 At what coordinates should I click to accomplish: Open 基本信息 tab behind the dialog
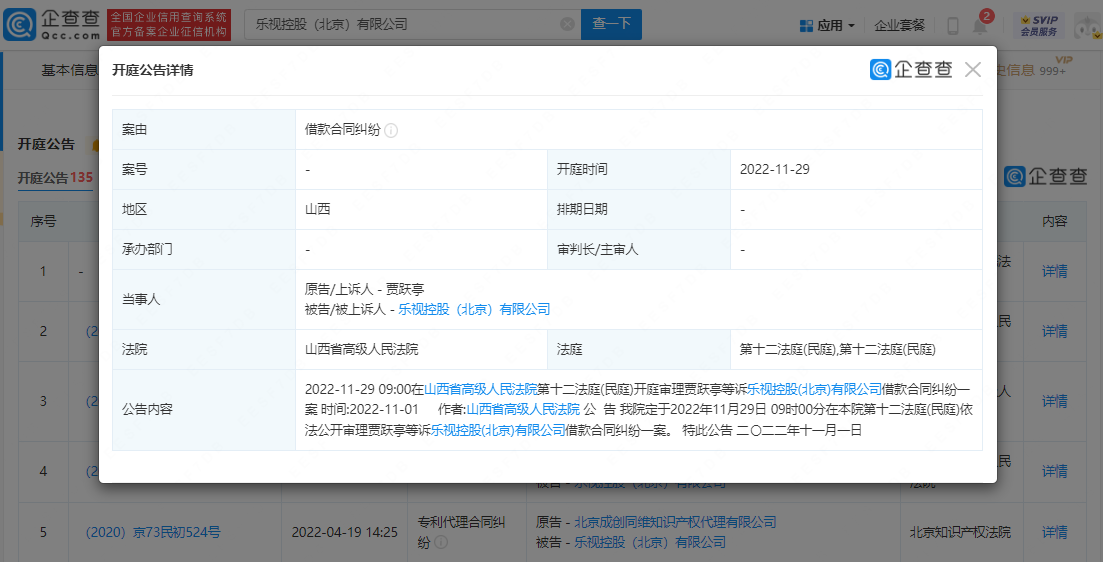(x=70, y=70)
